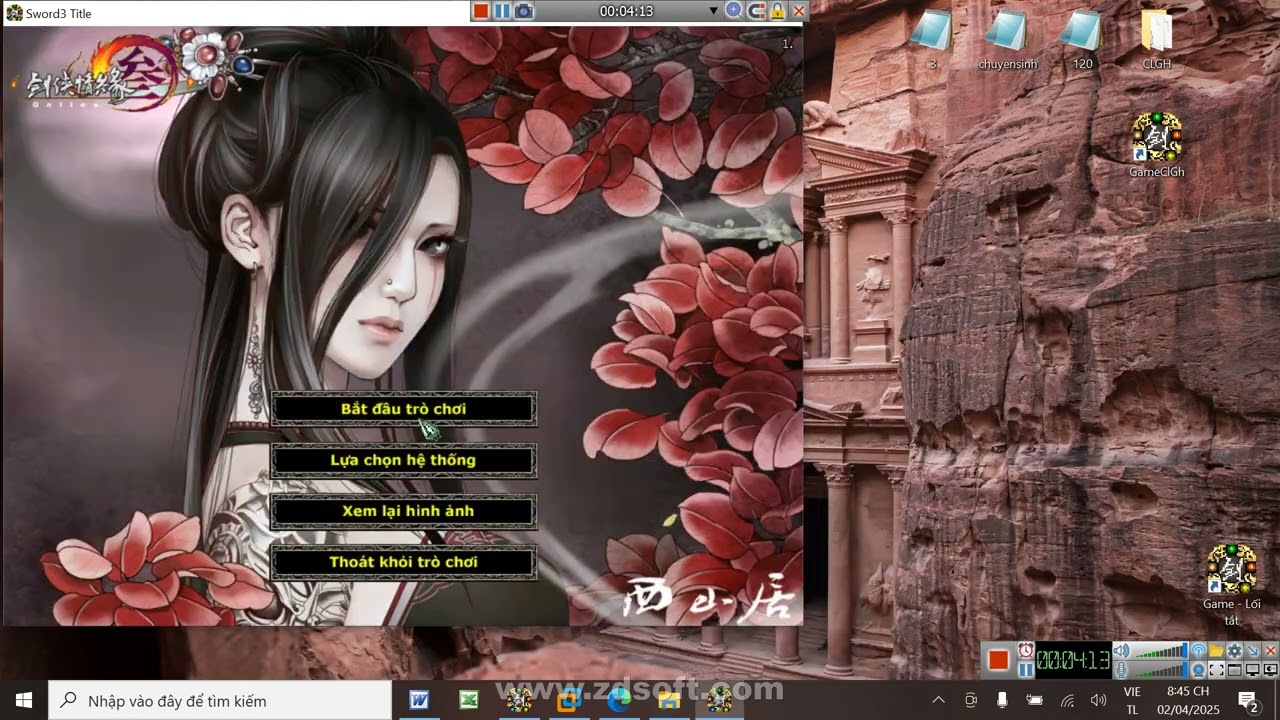
Task: Open VMware icon on the taskbar
Action: click(x=569, y=700)
